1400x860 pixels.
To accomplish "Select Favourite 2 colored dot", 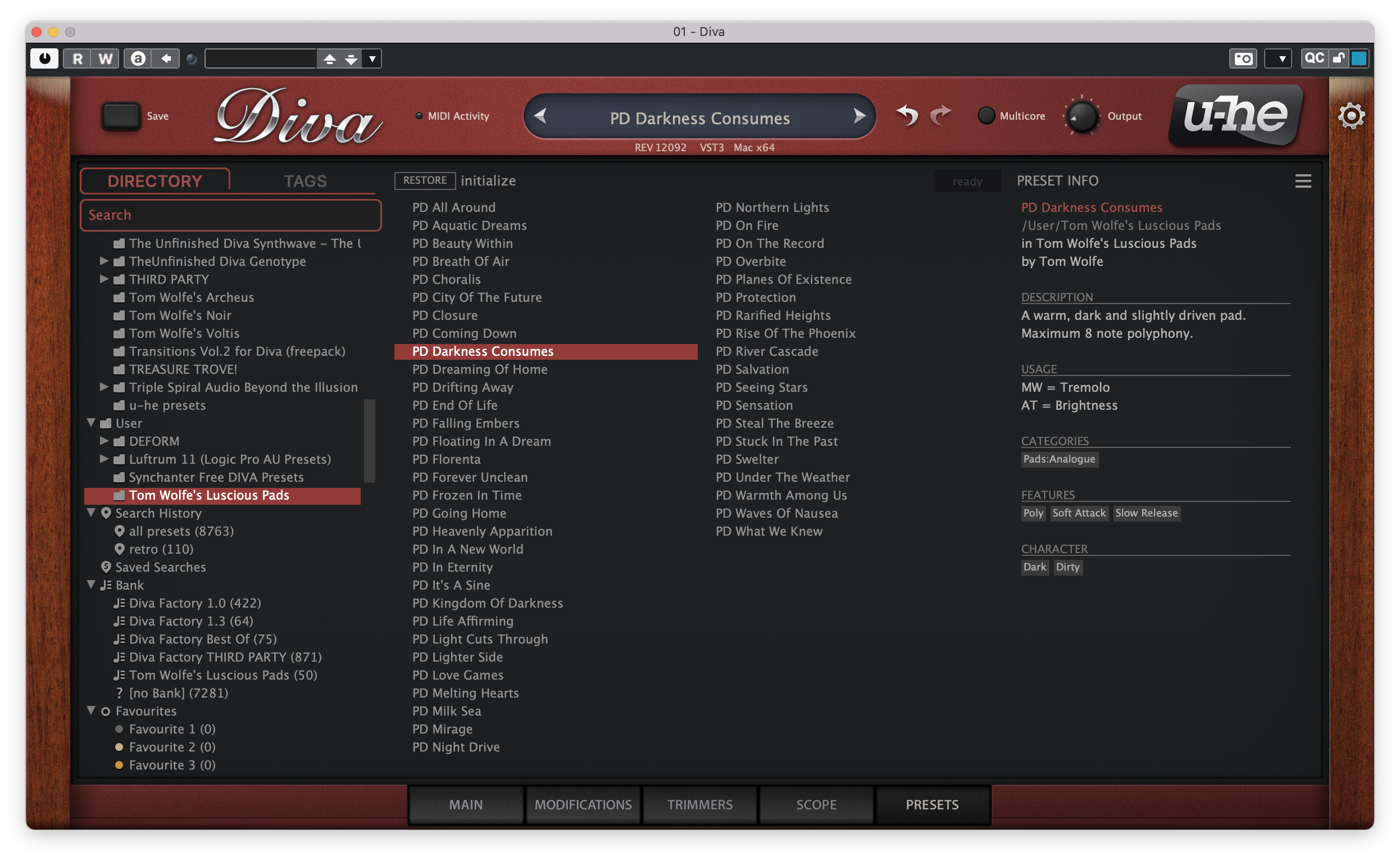I will (x=119, y=747).
